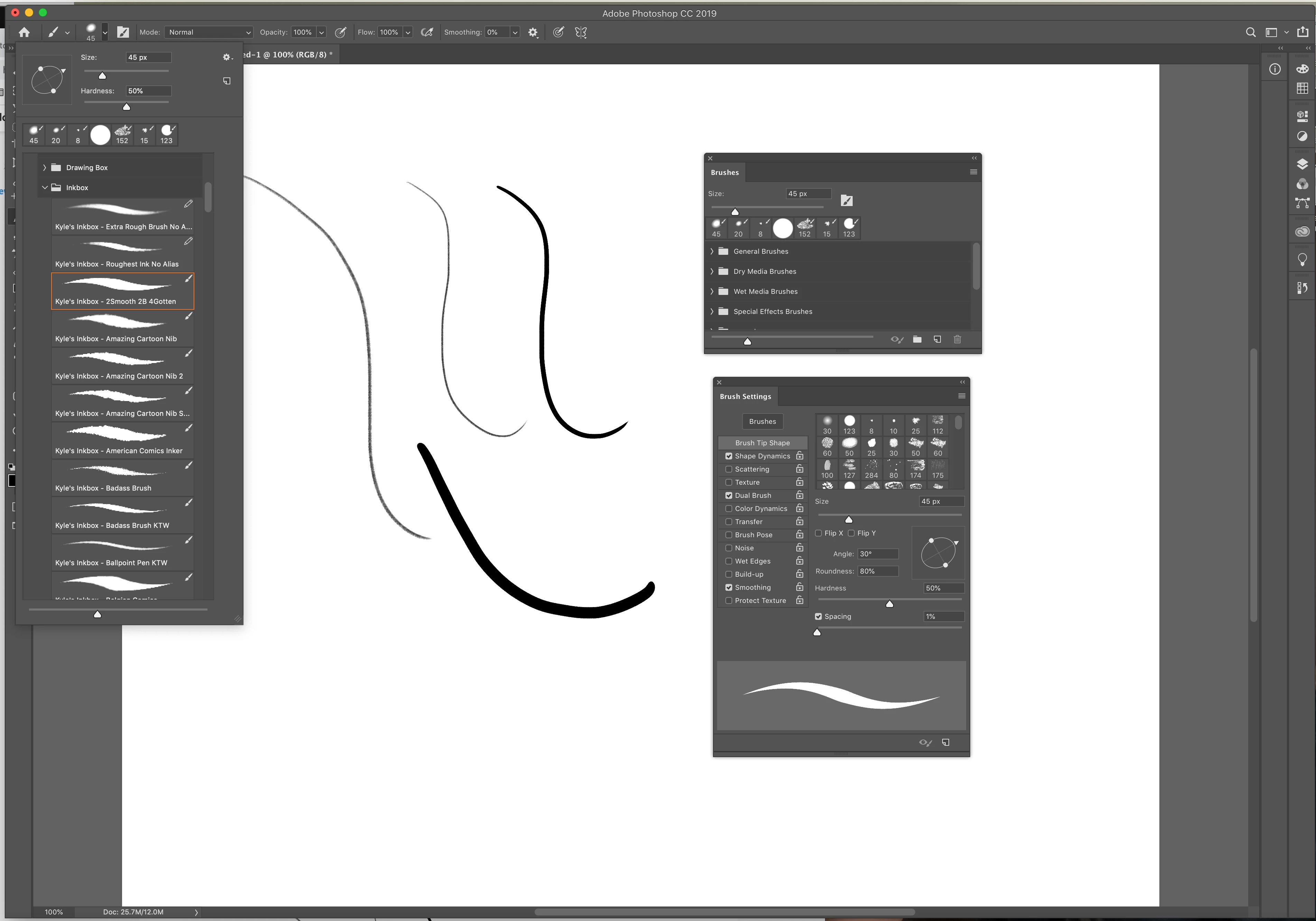Click trash icon in Brushes panel

pos(957,339)
